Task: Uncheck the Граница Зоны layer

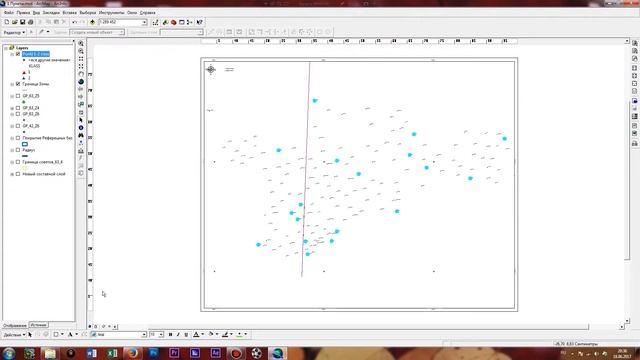Action: coord(18,84)
